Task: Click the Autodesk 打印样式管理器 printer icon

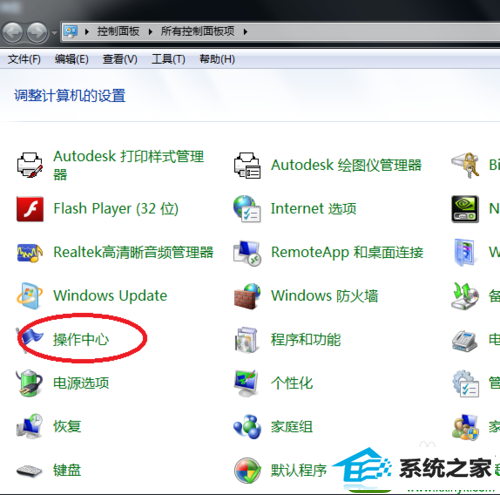Action: pyautogui.click(x=30, y=165)
